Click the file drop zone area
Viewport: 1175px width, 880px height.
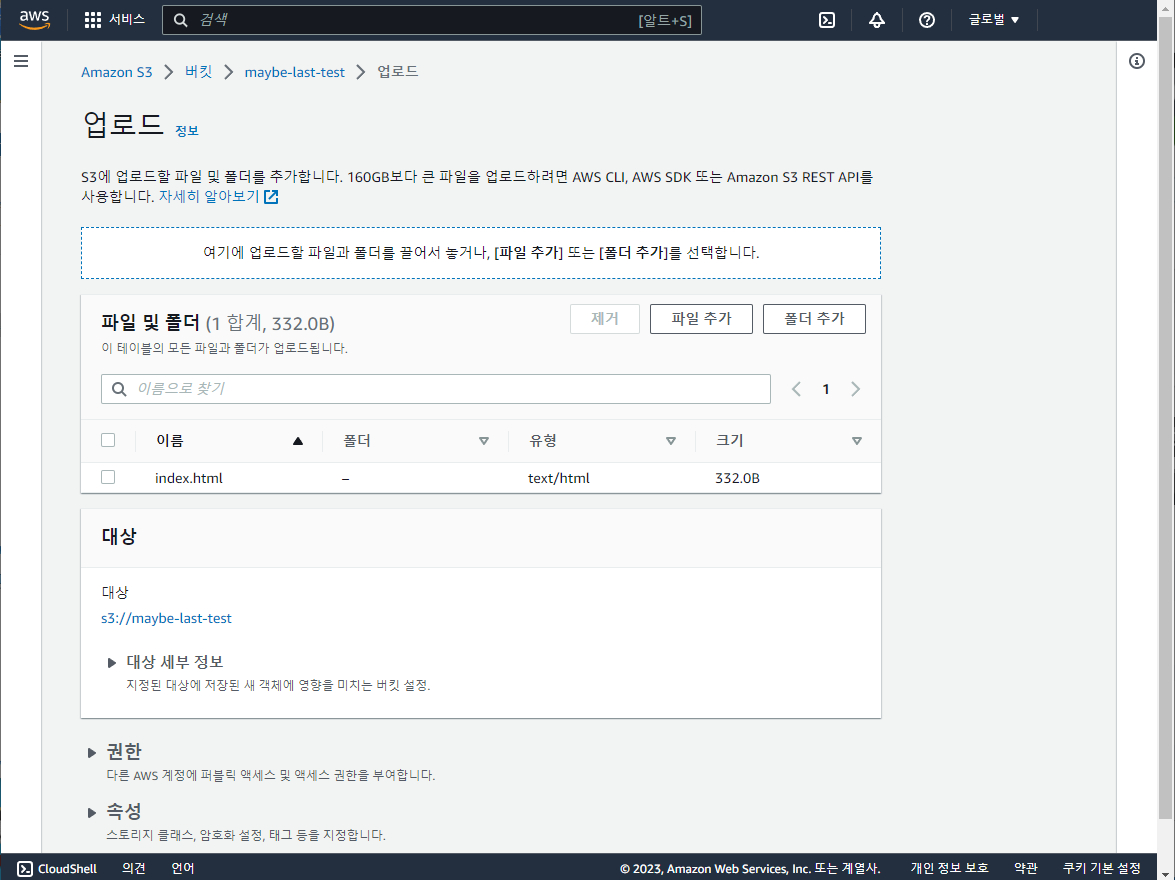tap(481, 253)
